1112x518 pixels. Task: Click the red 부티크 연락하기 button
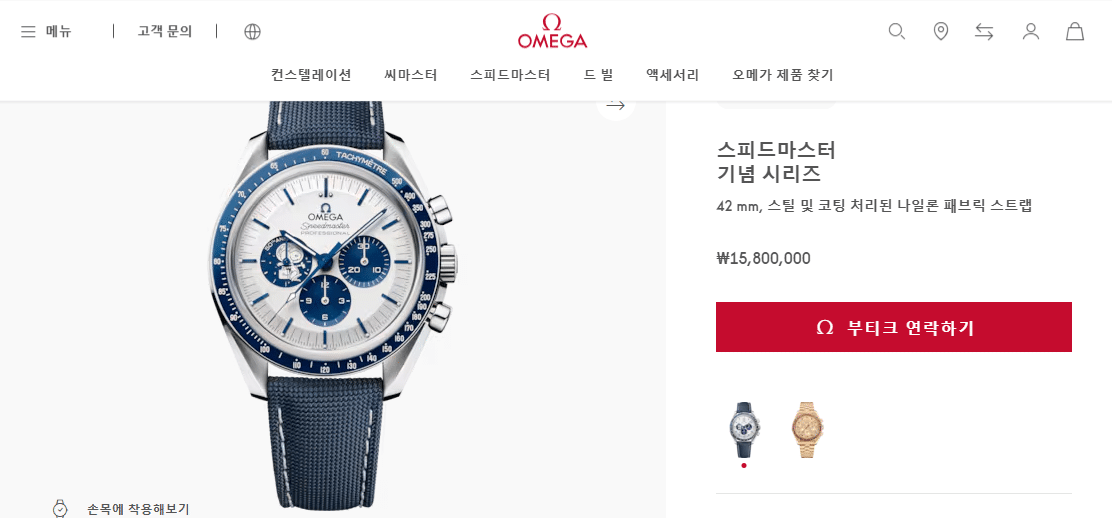pyautogui.click(x=894, y=327)
